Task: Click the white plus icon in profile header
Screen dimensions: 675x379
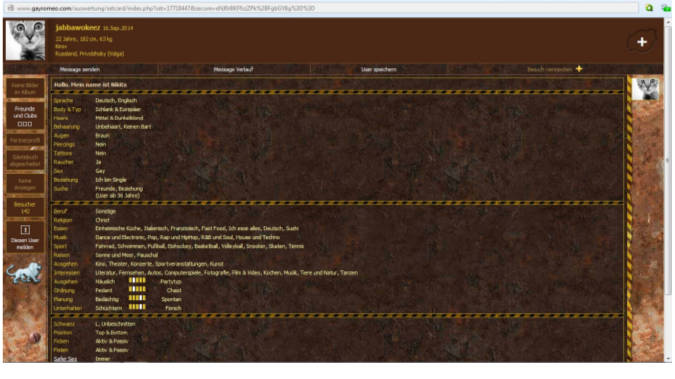Action: 642,42
